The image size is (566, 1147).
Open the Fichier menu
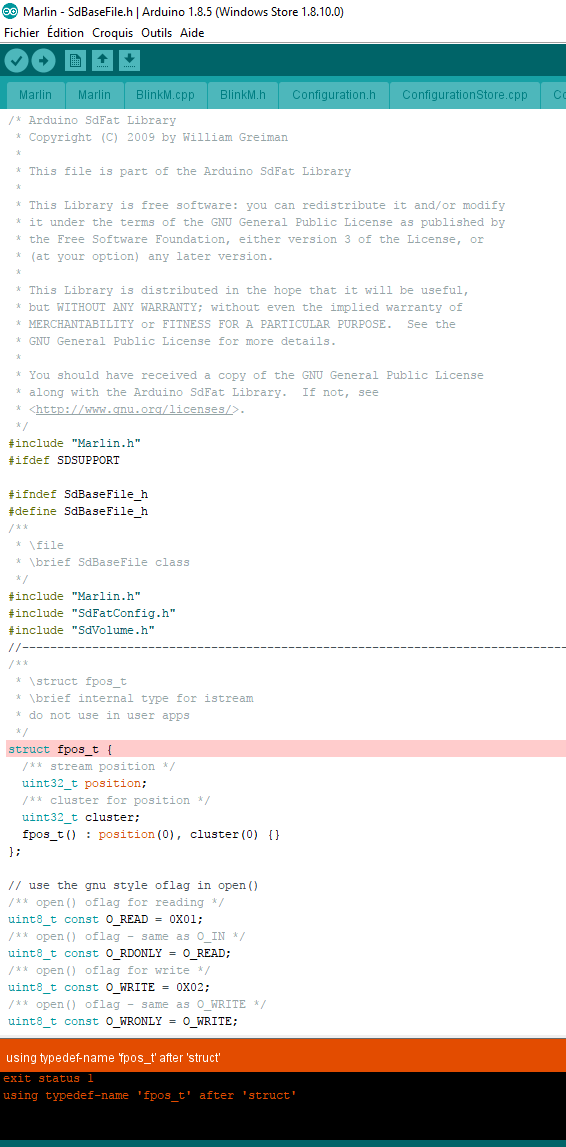coord(21,33)
